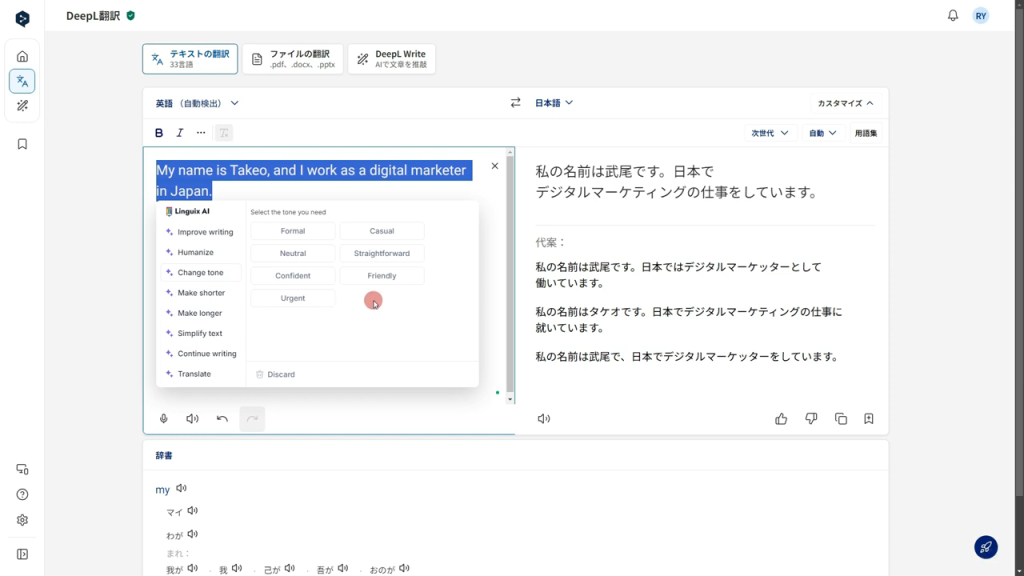1024x576 pixels.
Task: Open target language dropdown 日本語
Action: [x=554, y=103]
